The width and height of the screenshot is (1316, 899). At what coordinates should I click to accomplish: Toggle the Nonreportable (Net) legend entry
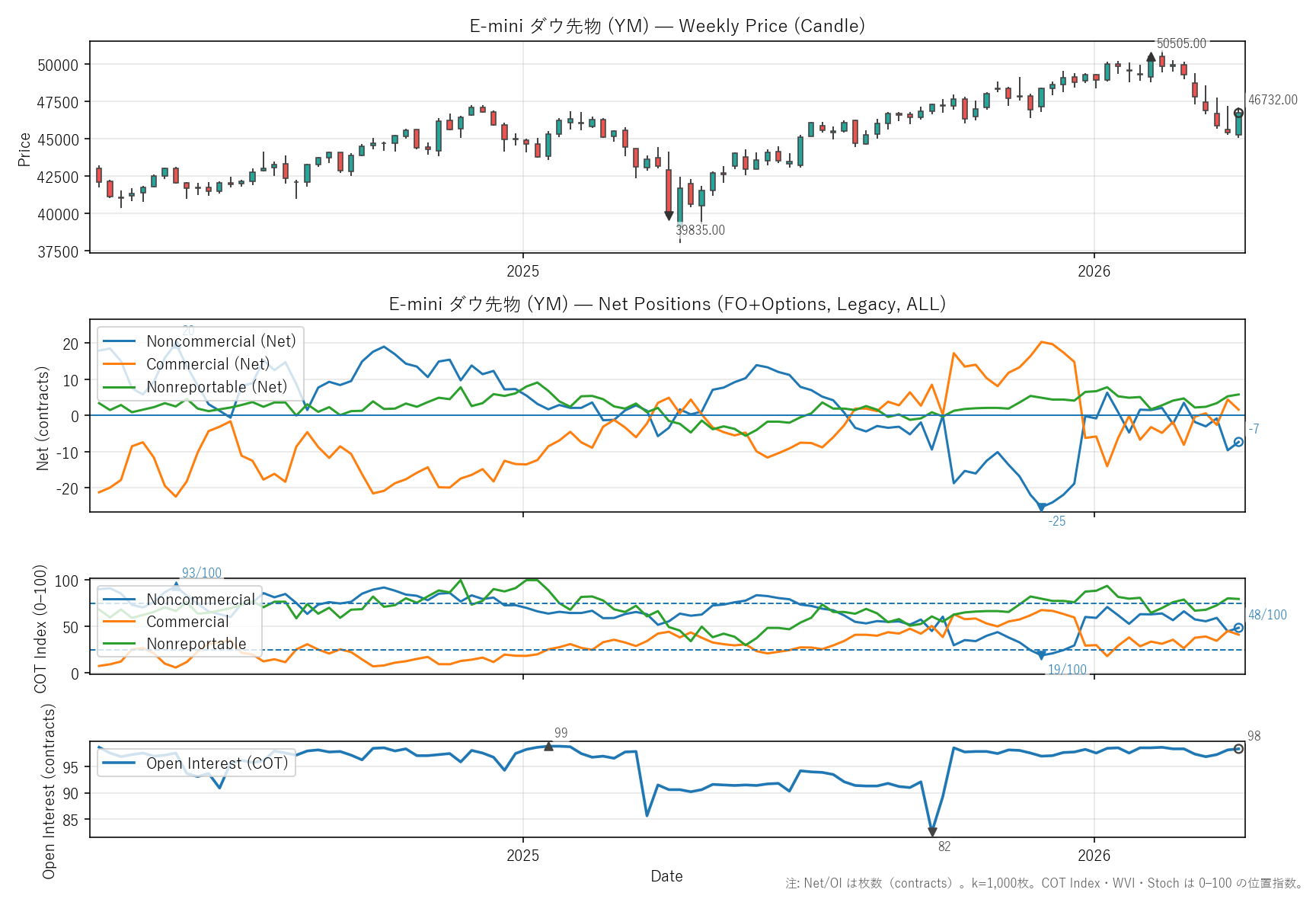216,387
